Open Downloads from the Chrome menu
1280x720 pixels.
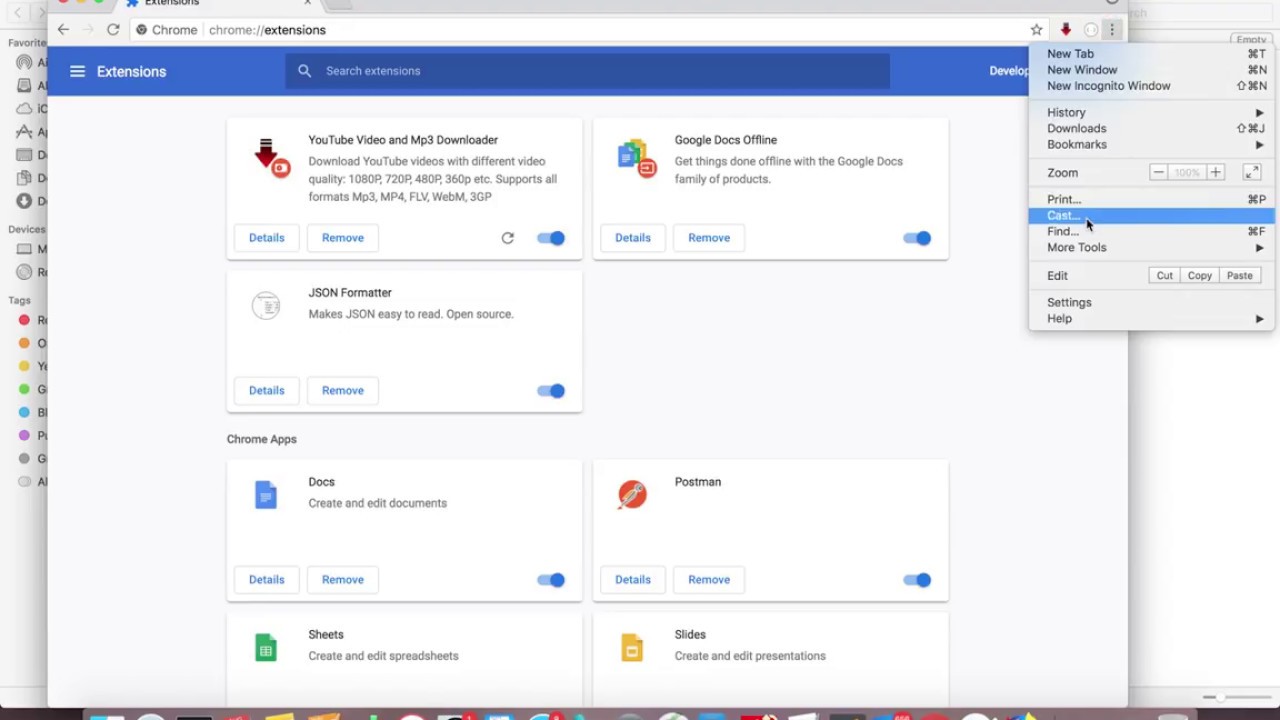[1151, 129]
